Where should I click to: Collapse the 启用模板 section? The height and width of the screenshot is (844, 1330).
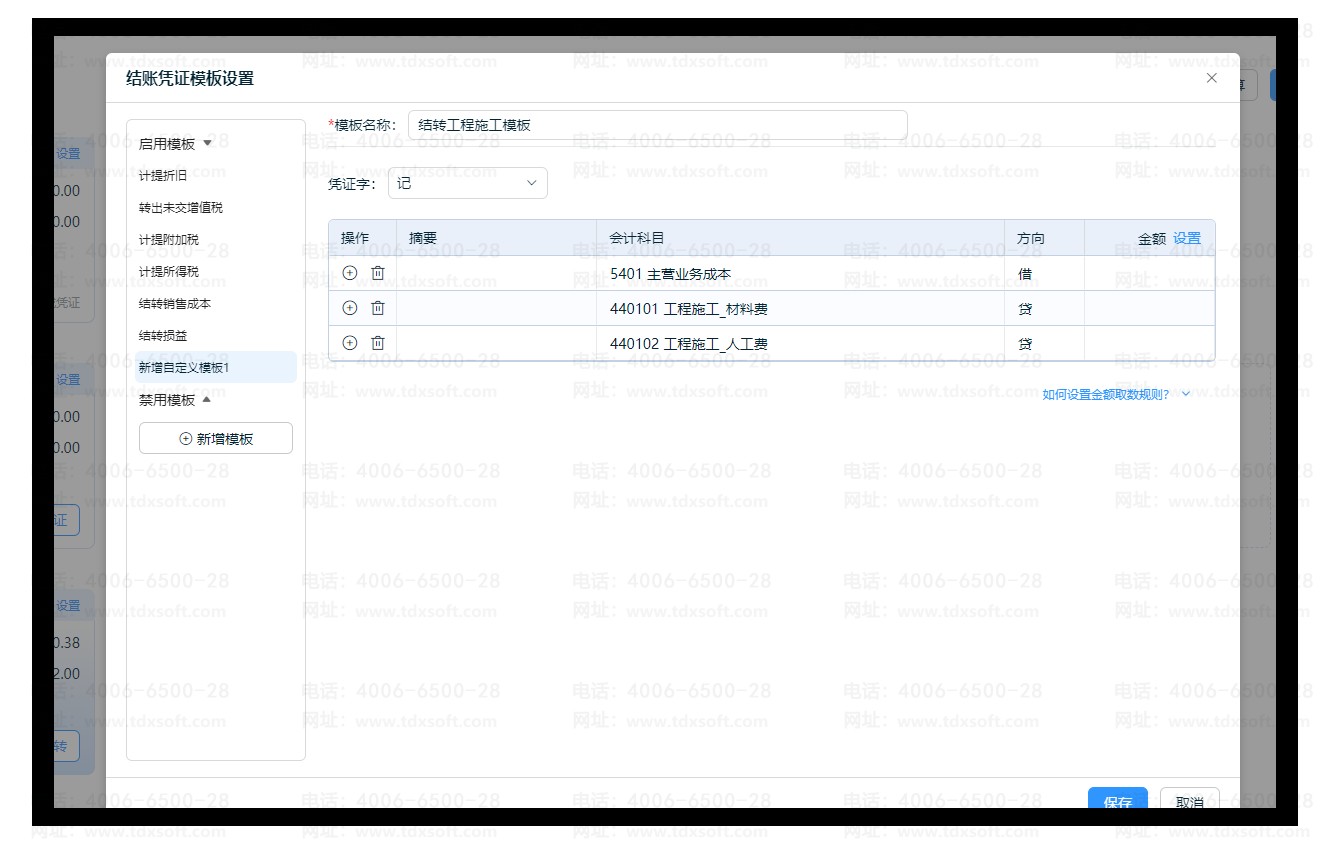pos(176,144)
